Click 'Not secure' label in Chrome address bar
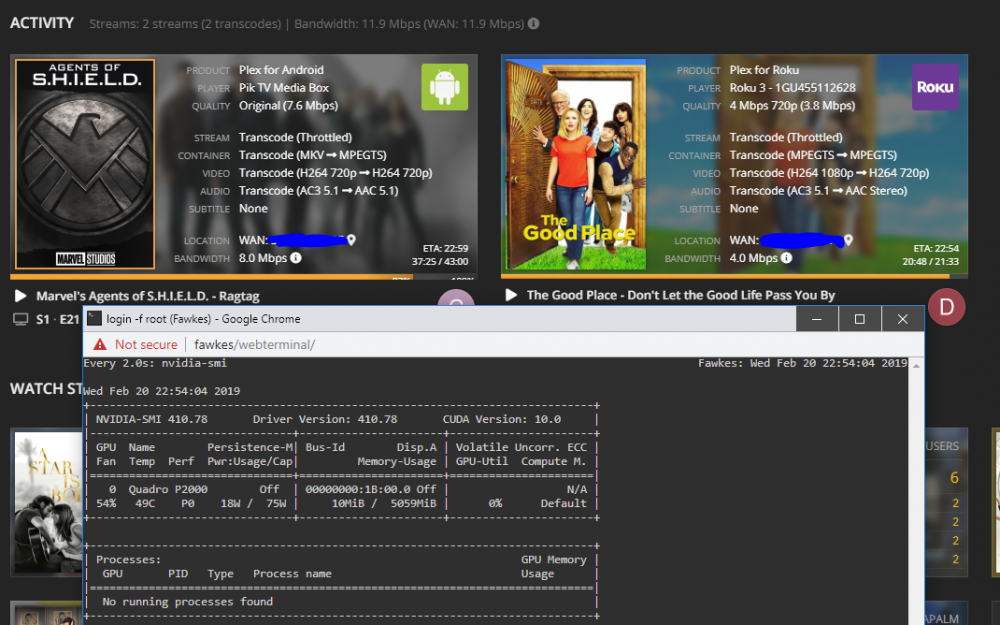Image resolution: width=1000 pixels, height=625 pixels. (x=146, y=344)
